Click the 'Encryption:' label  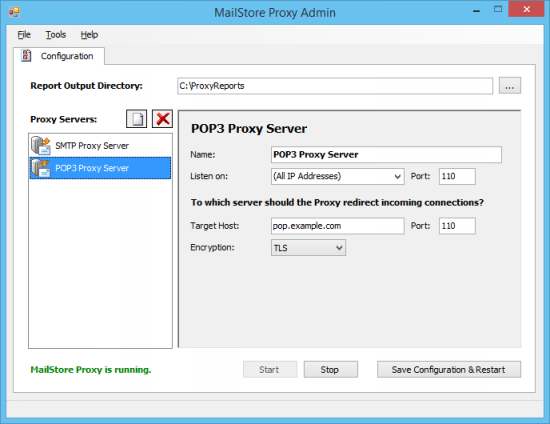212,248
